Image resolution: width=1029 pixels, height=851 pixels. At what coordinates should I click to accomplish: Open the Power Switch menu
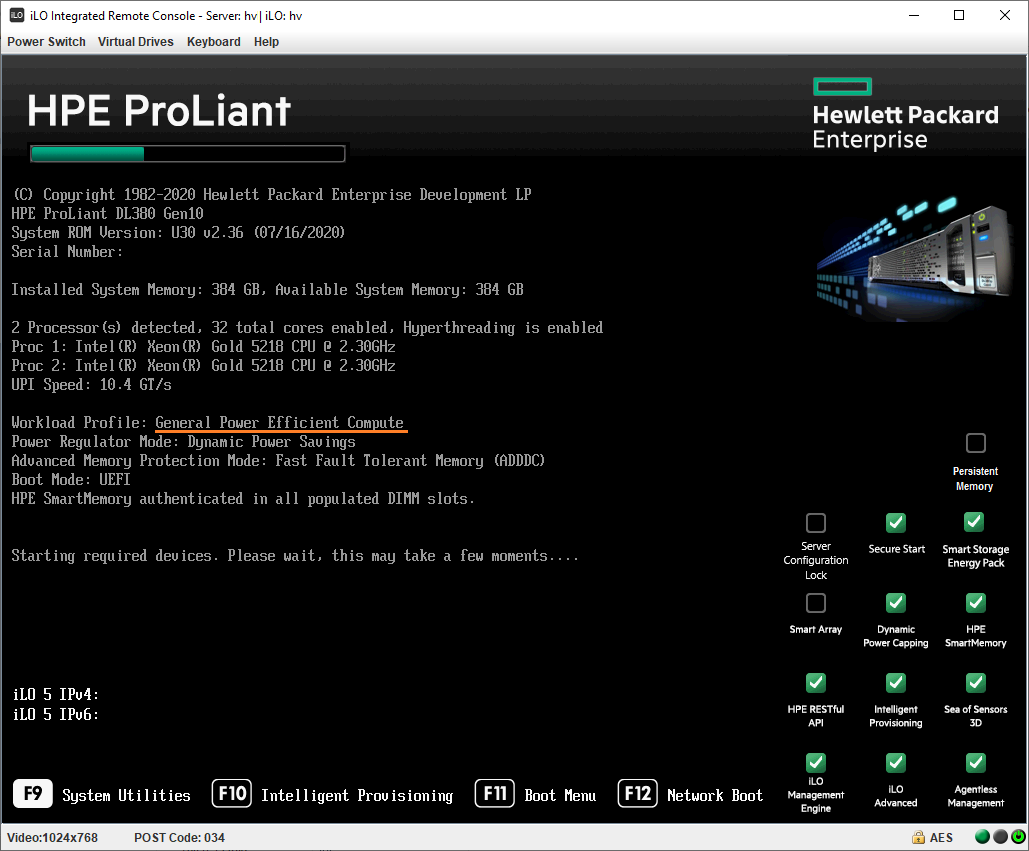[47, 41]
